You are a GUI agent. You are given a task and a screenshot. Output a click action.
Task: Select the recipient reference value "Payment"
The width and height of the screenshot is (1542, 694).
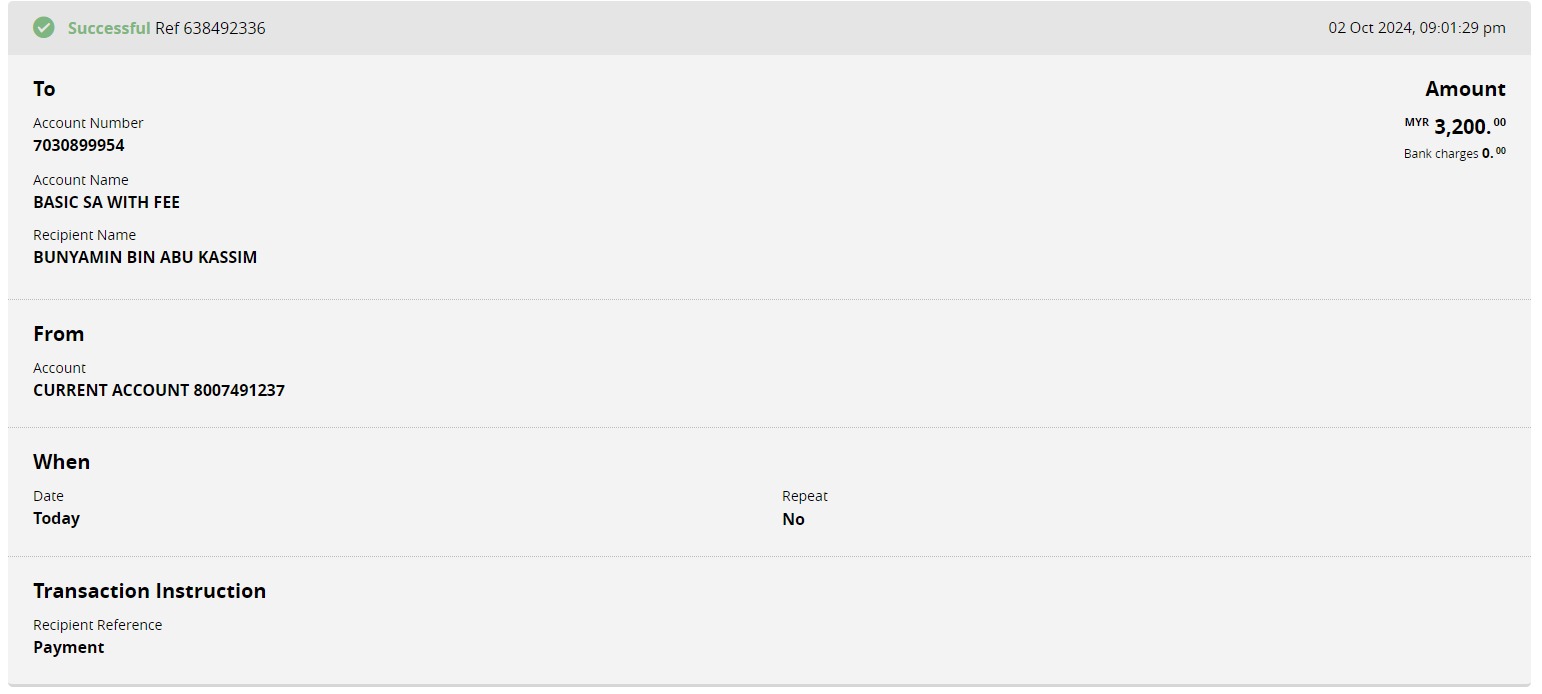click(68, 647)
